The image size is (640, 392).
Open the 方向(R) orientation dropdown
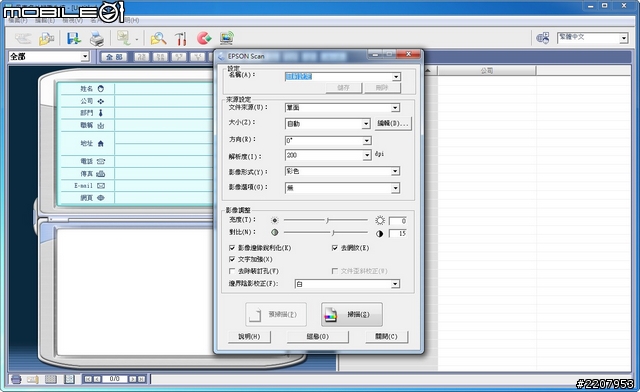click(367, 141)
